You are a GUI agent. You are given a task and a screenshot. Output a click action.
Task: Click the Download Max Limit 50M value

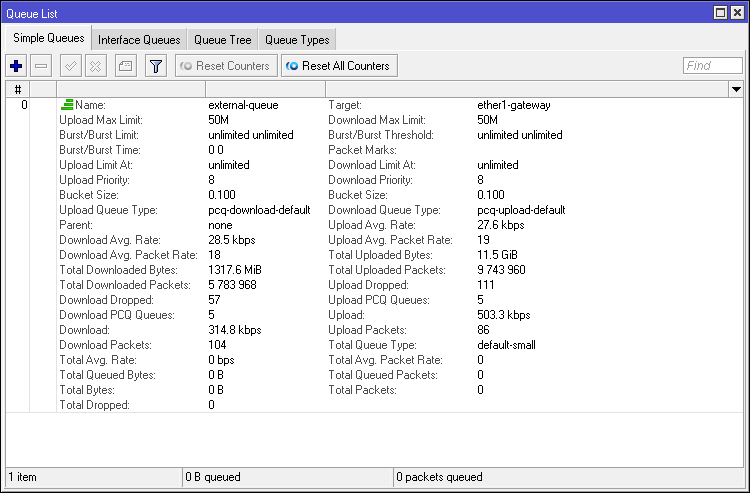pos(487,120)
